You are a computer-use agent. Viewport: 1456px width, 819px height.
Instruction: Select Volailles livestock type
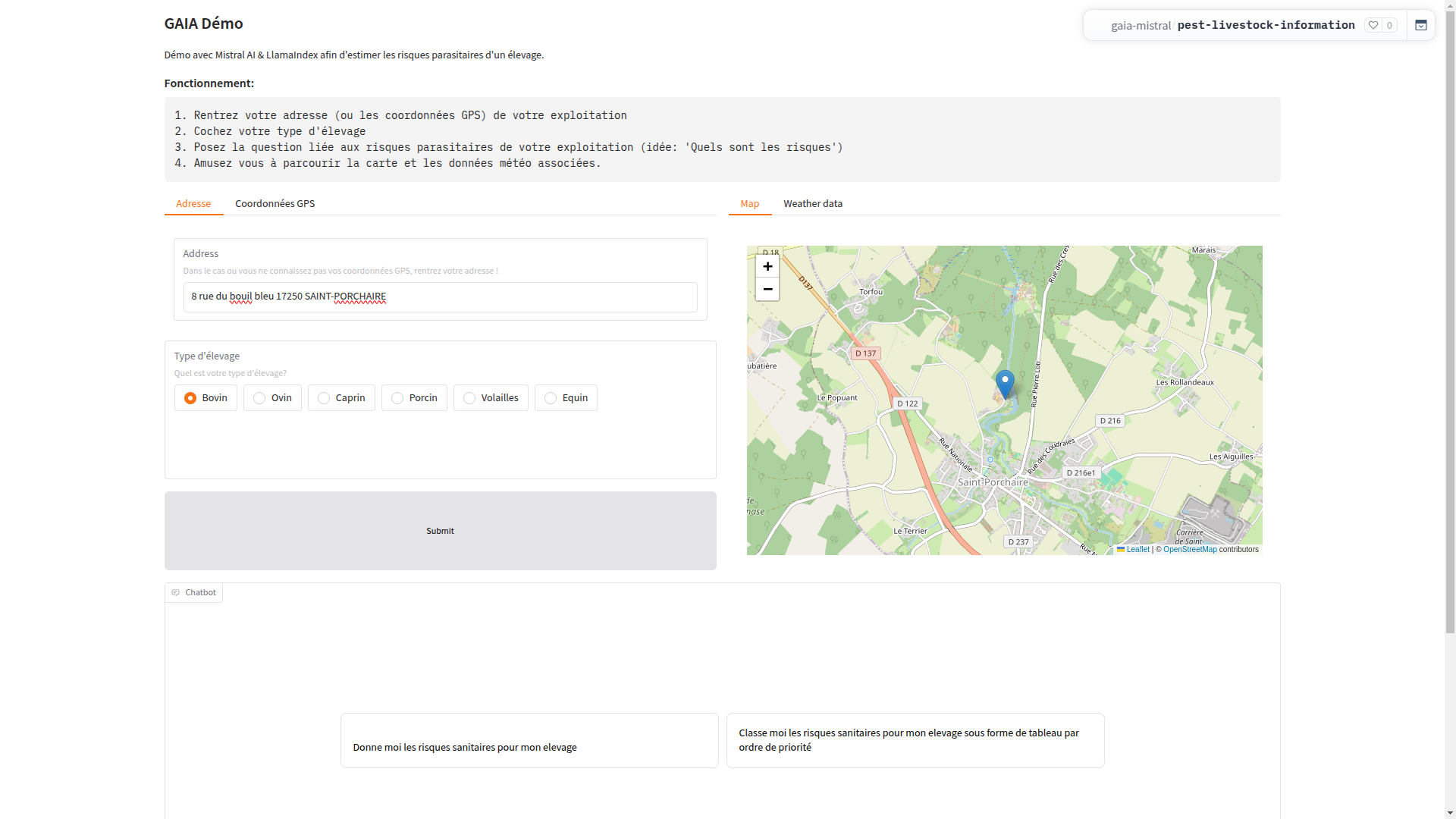tap(491, 398)
